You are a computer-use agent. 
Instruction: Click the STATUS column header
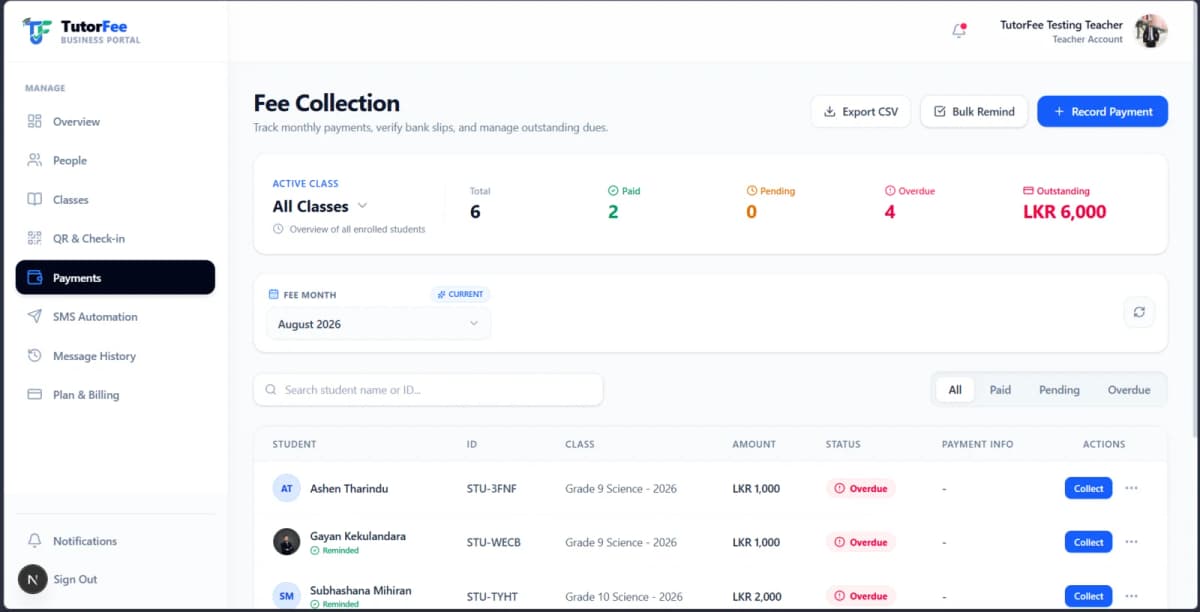point(843,444)
